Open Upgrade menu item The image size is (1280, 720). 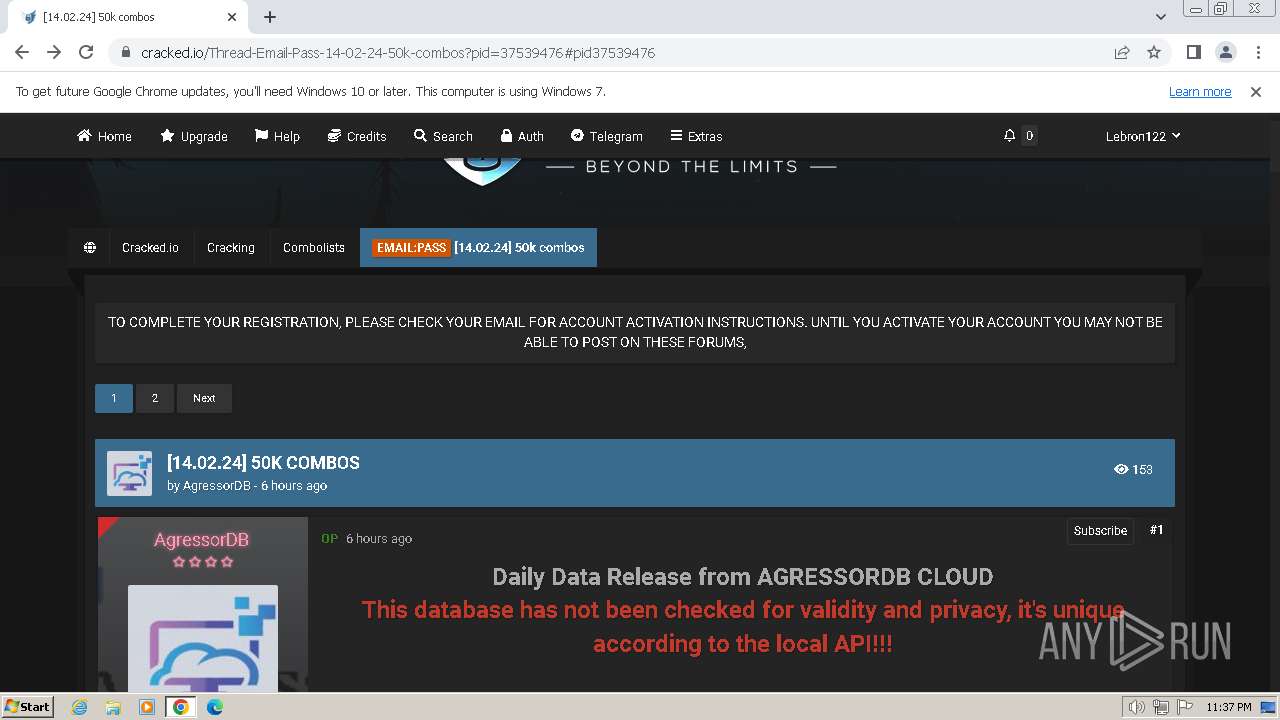click(x=194, y=136)
